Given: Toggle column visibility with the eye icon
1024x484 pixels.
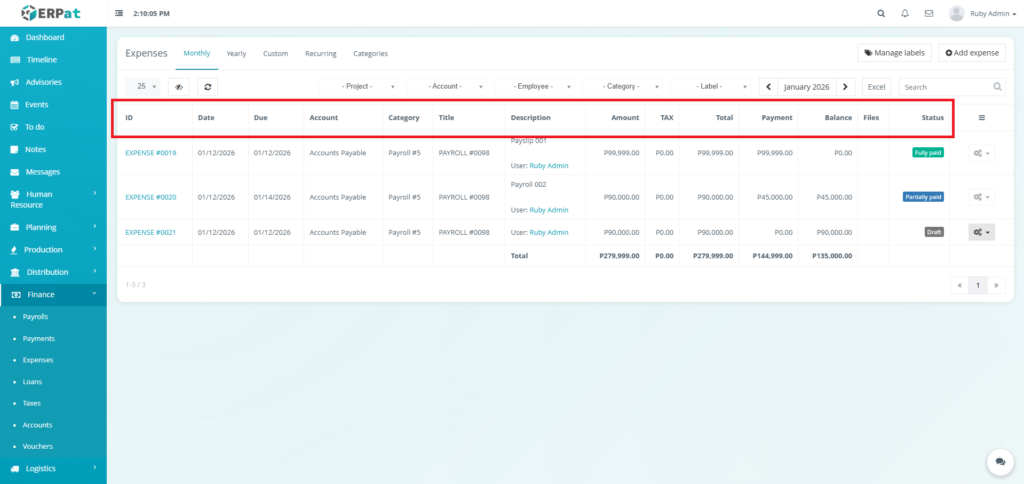Looking at the screenshot, I should pos(179,87).
